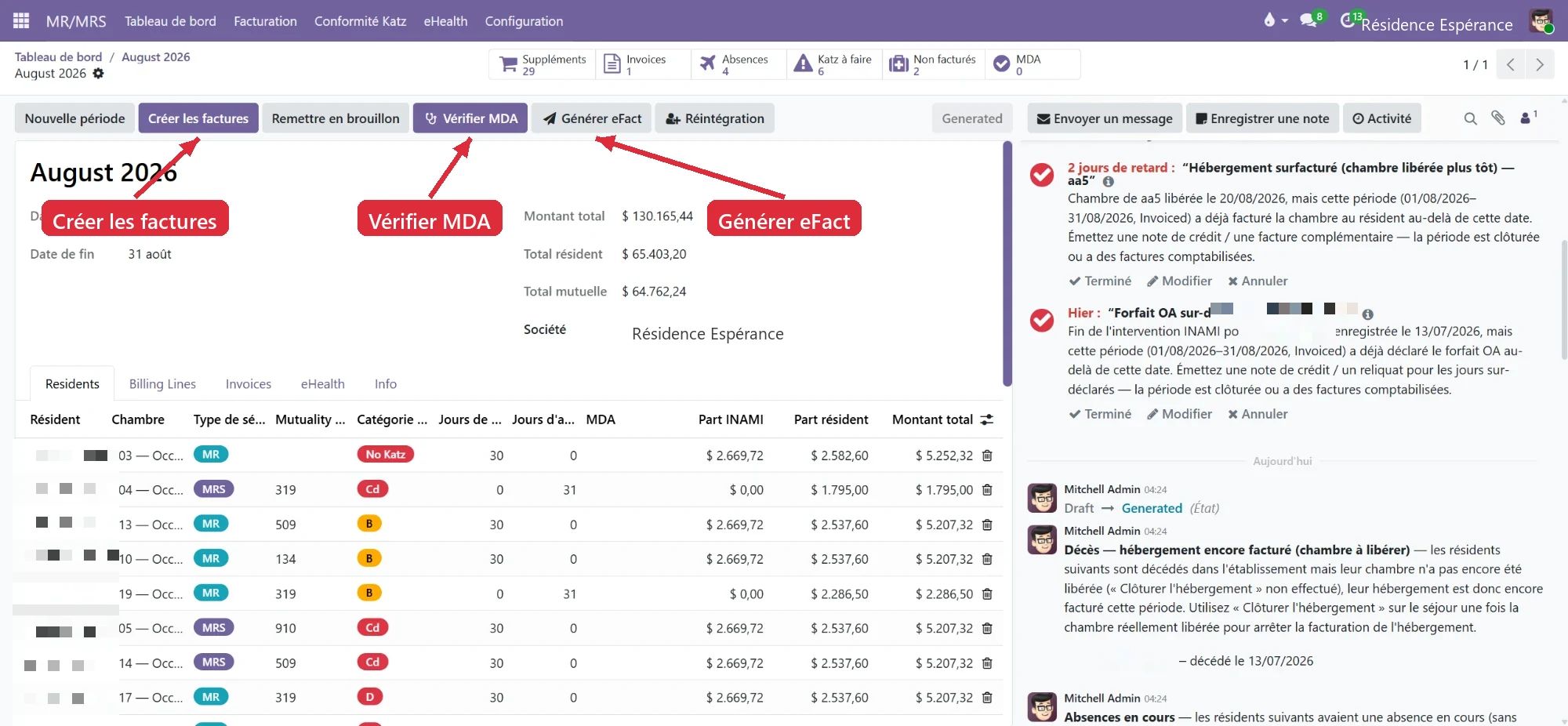The image size is (1568, 726).
Task: Open the apps grid menu icon
Action: click(21, 21)
